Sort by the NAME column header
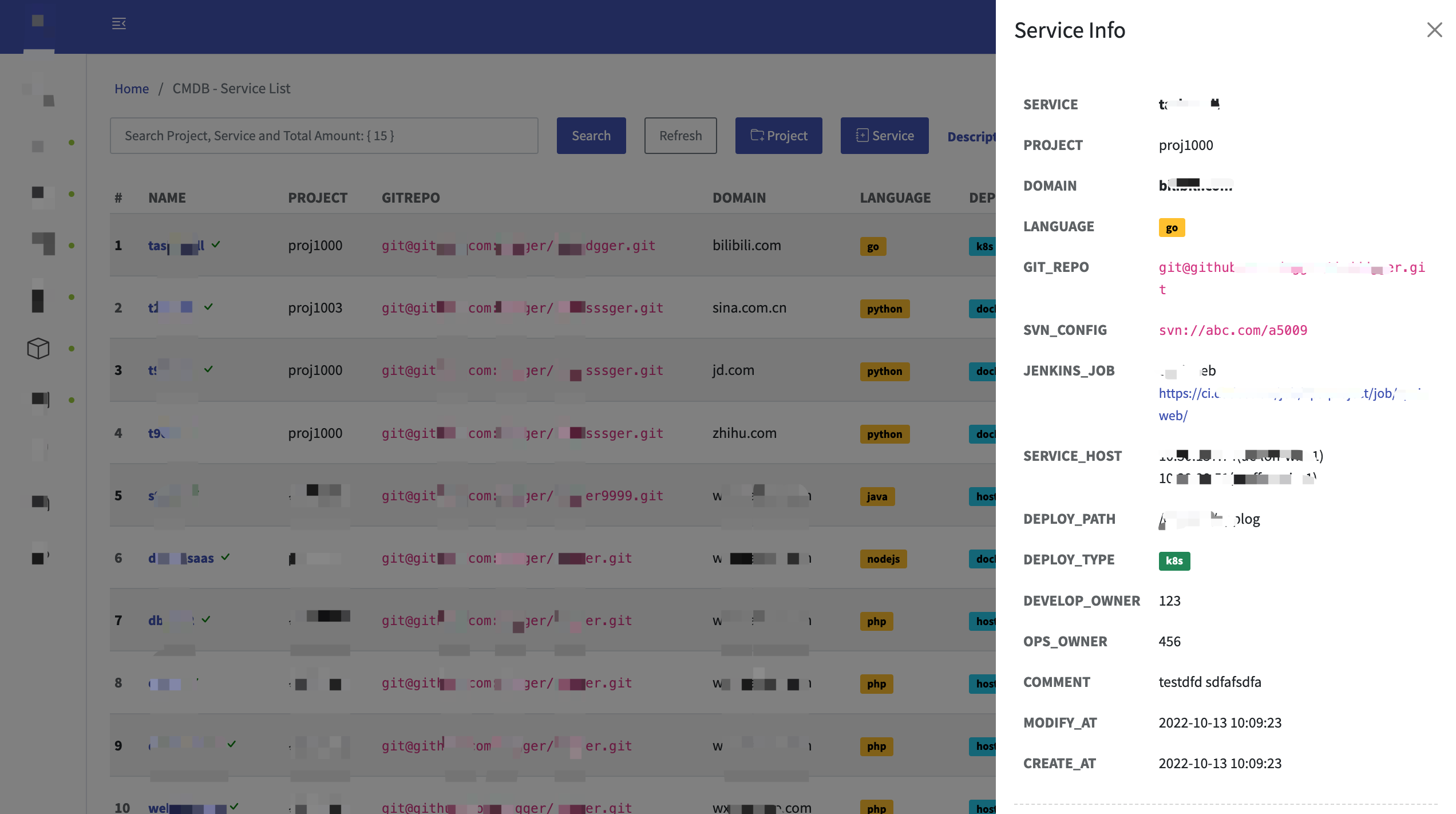The height and width of the screenshot is (814, 1456). click(x=167, y=198)
